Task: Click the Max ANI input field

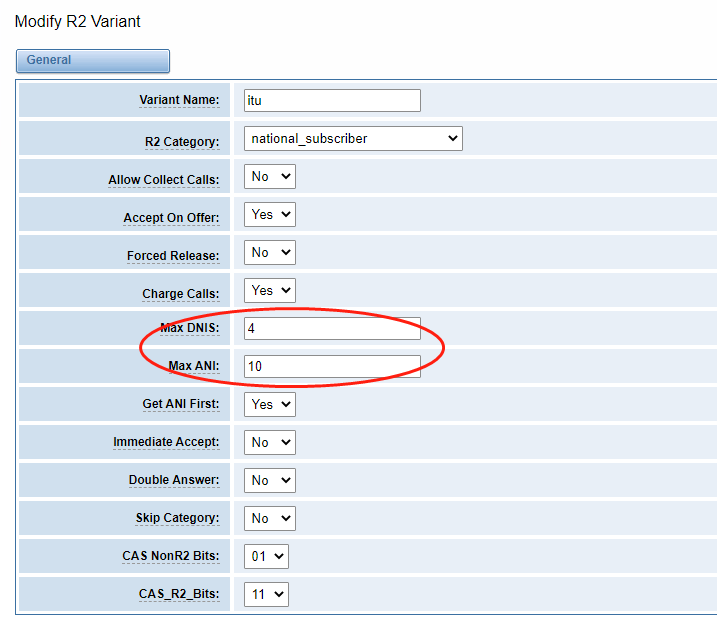Action: pyautogui.click(x=332, y=366)
